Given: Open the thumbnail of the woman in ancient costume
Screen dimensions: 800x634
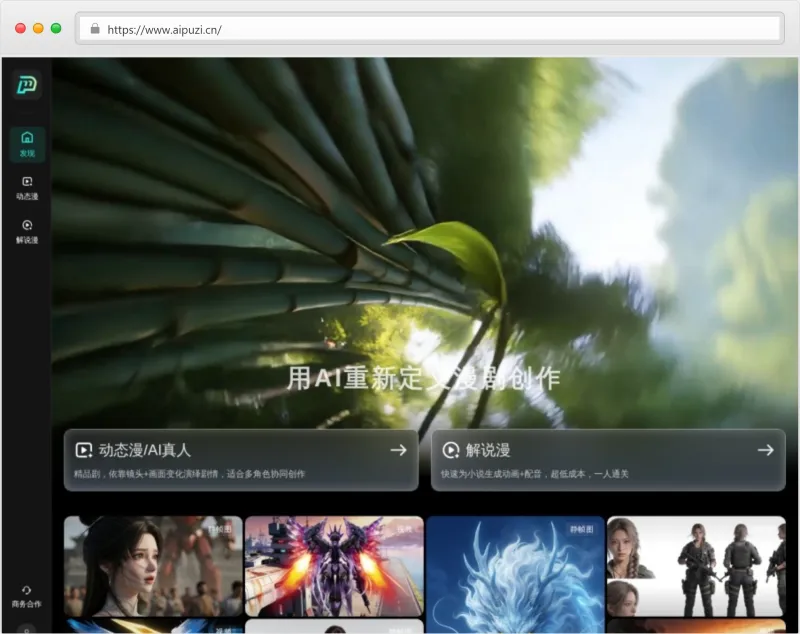Looking at the screenshot, I should point(153,565).
